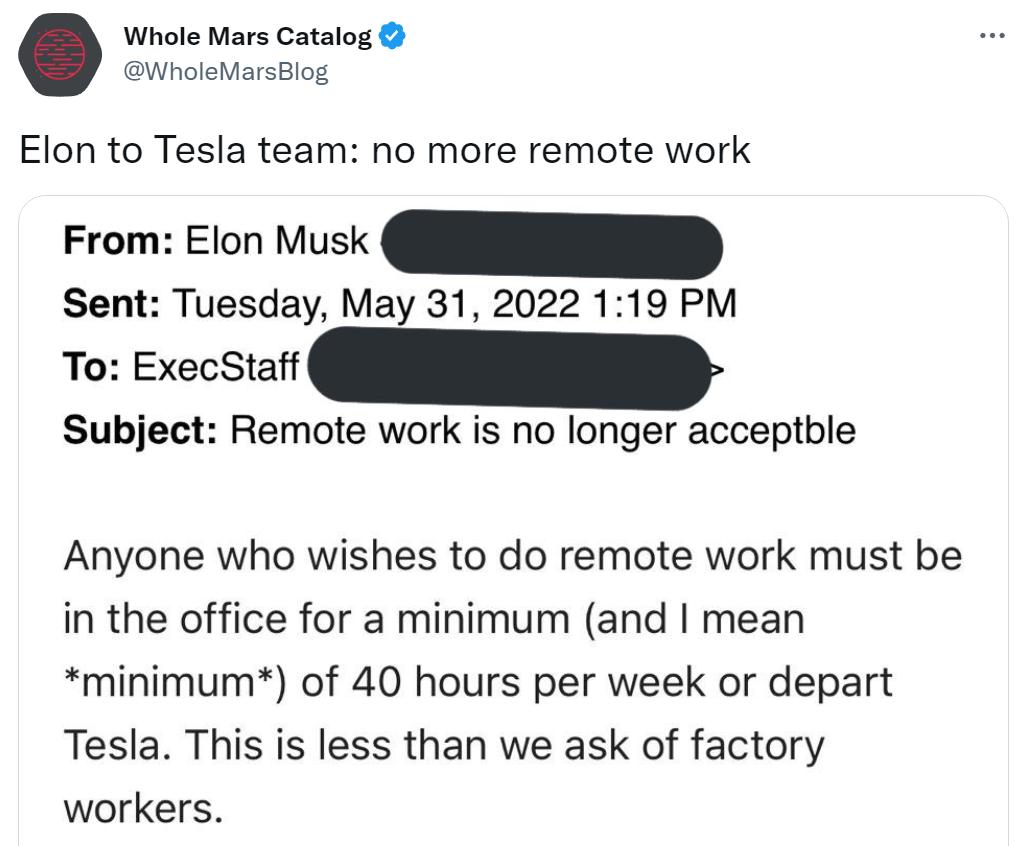1022x846 pixels.
Task: Click the bold "Subject:" label
Action: pos(140,430)
